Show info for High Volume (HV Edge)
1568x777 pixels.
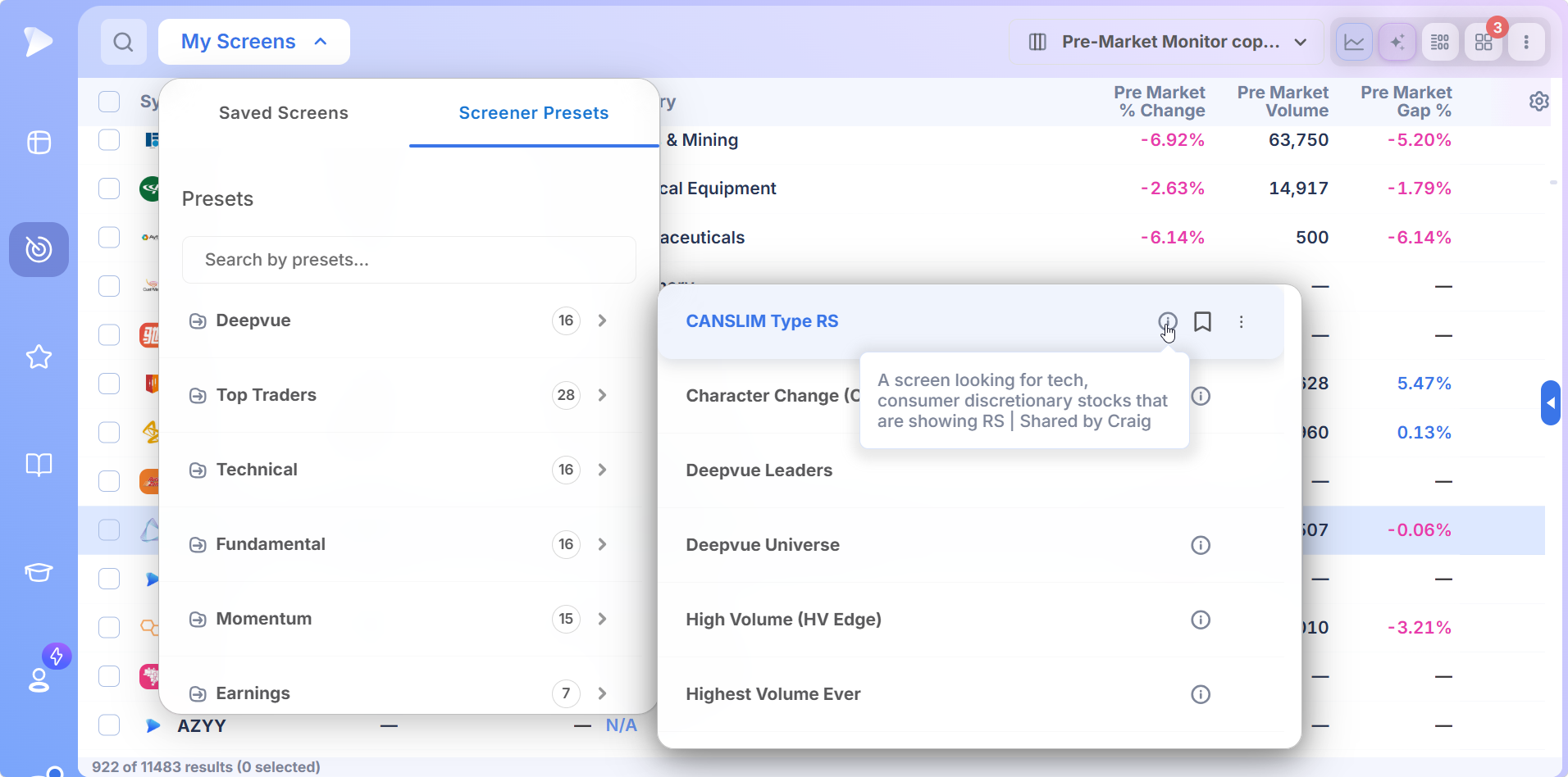click(x=1201, y=620)
